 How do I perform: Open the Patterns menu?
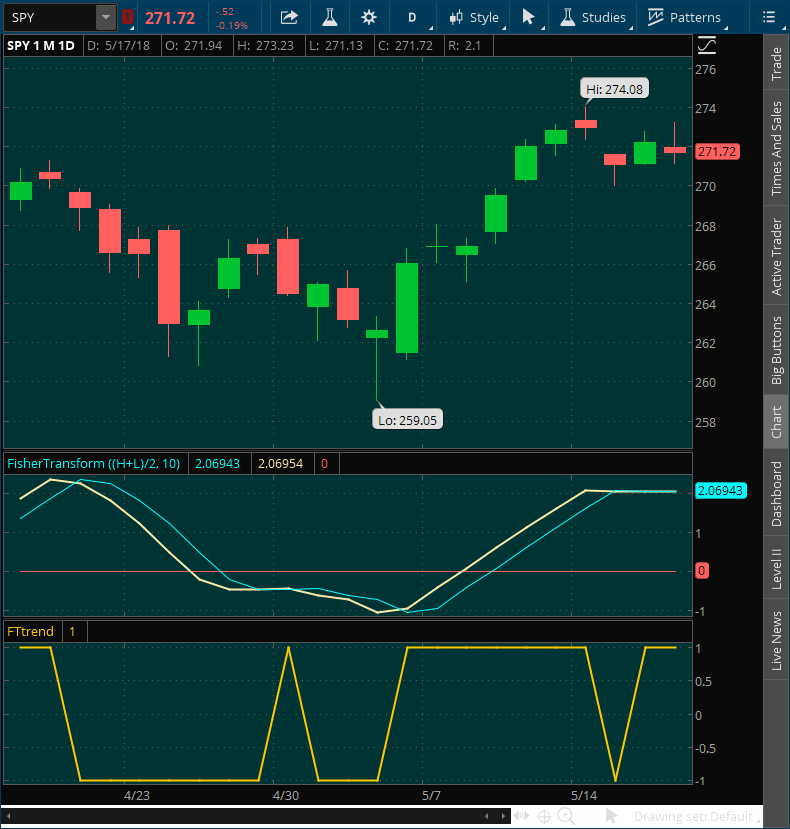684,17
